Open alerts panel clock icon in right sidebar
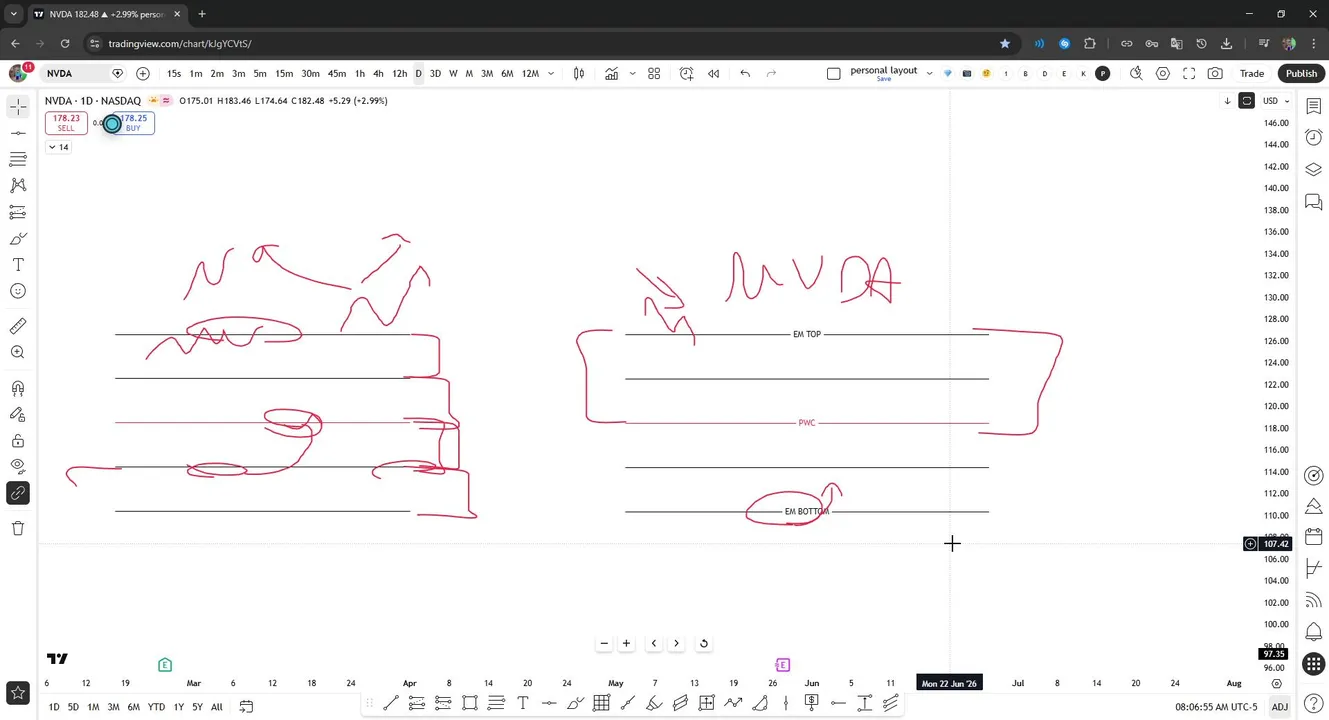This screenshot has height=720, width=1329. [1314, 137]
